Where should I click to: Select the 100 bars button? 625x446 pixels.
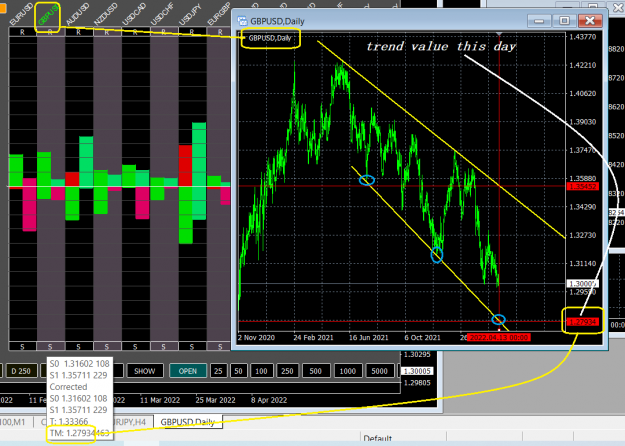tap(261, 371)
